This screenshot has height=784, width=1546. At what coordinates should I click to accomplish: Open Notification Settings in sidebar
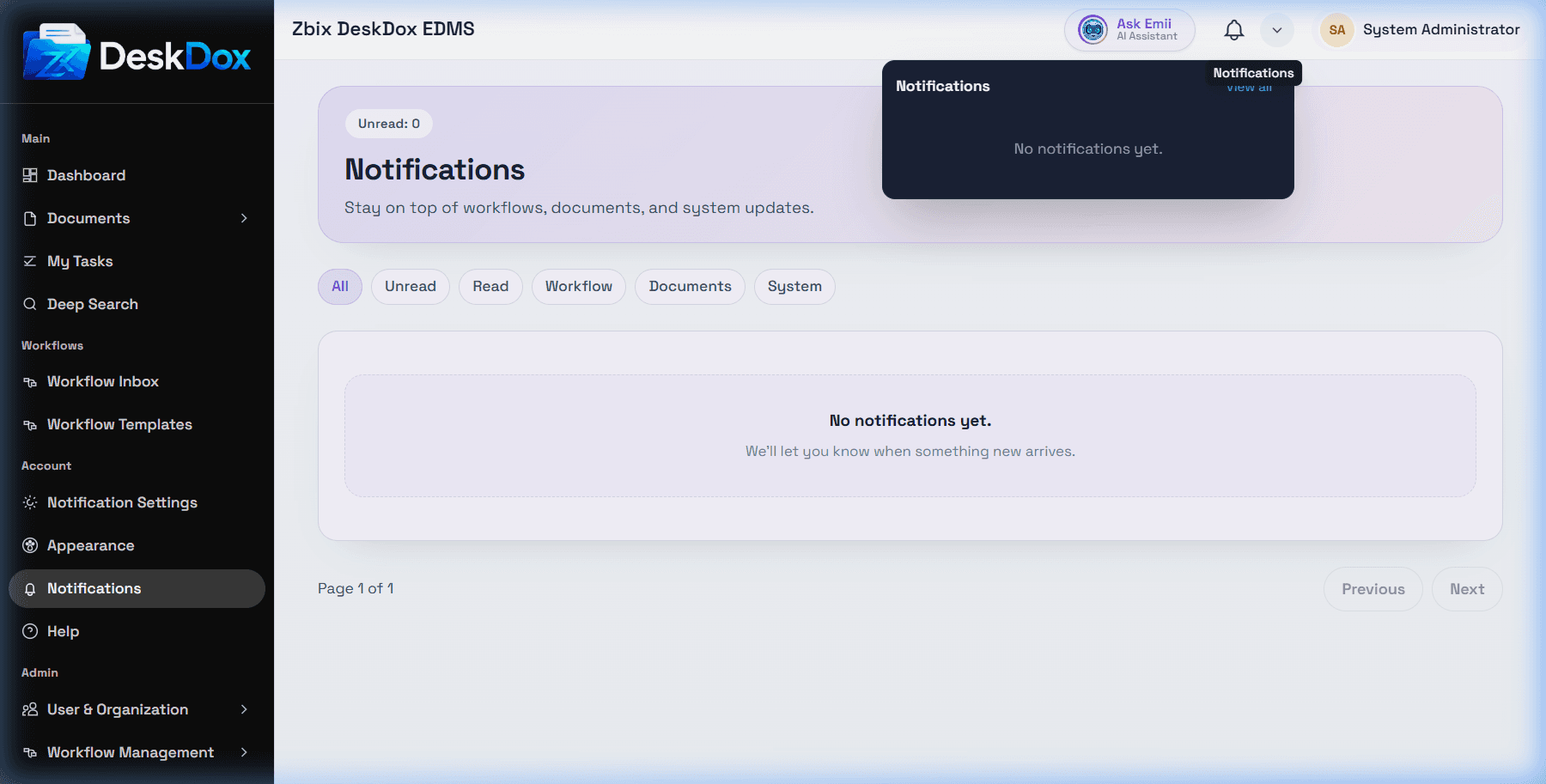coord(137,502)
